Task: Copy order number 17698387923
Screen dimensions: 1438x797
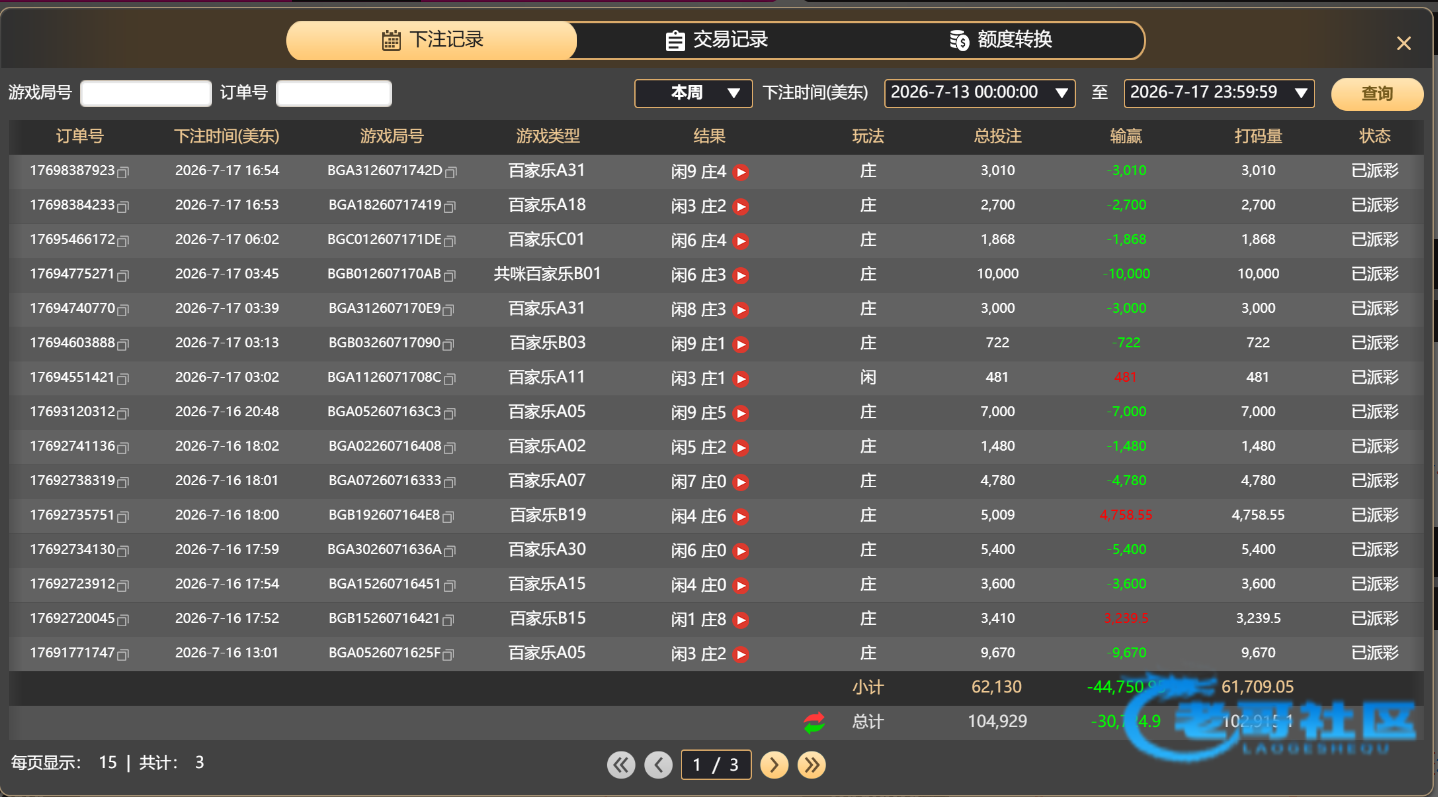Action: coord(123,173)
